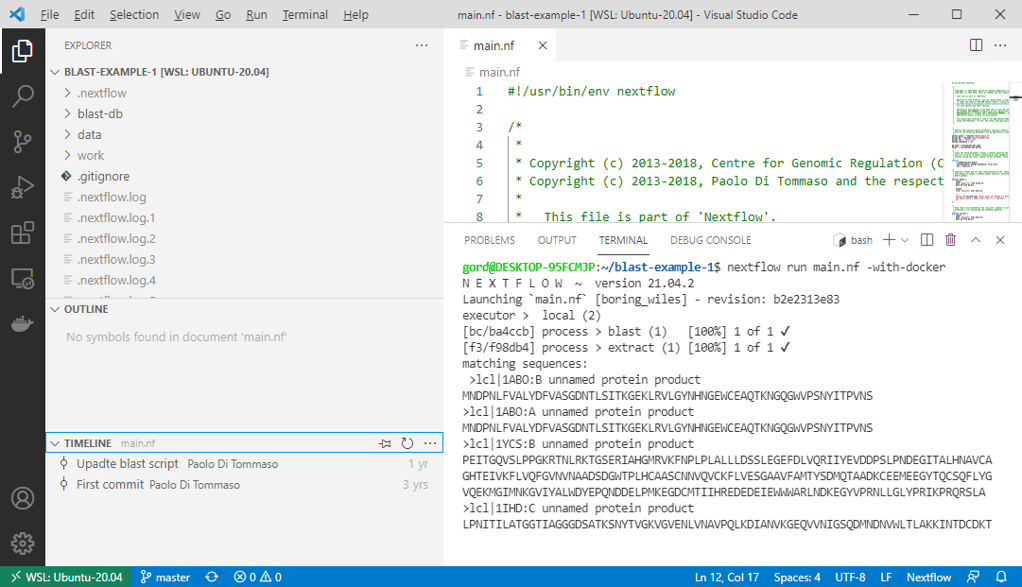Pin the Timeline view
1022x587 pixels.
(x=385, y=443)
